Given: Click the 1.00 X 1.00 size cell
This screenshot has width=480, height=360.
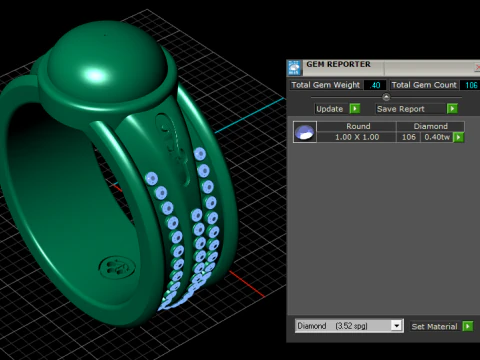Looking at the screenshot, I should click(x=357, y=137).
